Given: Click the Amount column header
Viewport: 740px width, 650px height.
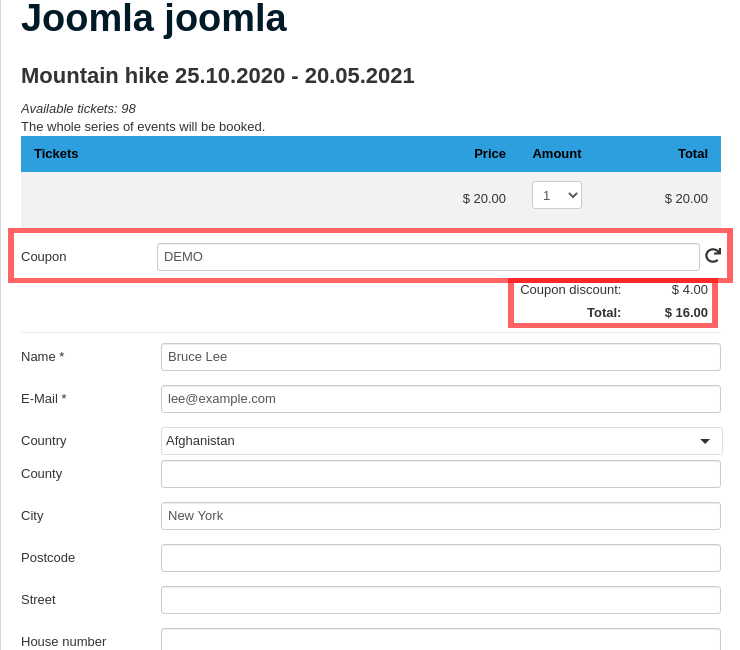Looking at the screenshot, I should click(556, 154).
